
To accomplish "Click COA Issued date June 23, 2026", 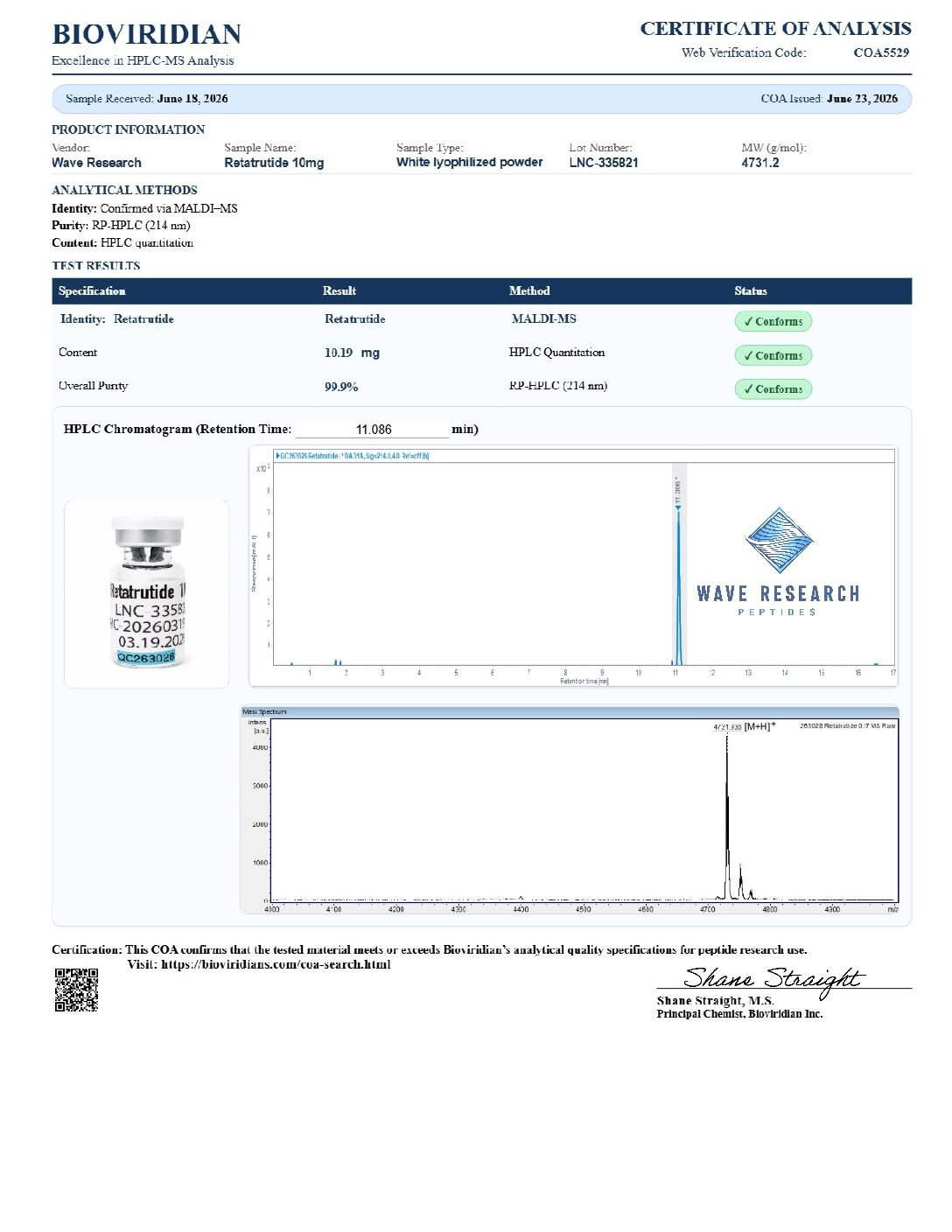I will coord(862,99).
